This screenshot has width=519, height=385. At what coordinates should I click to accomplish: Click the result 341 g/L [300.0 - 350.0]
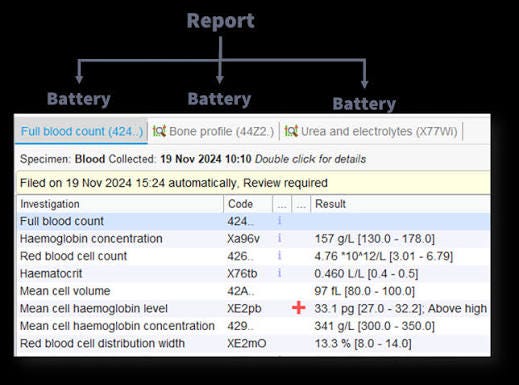tap(375, 326)
